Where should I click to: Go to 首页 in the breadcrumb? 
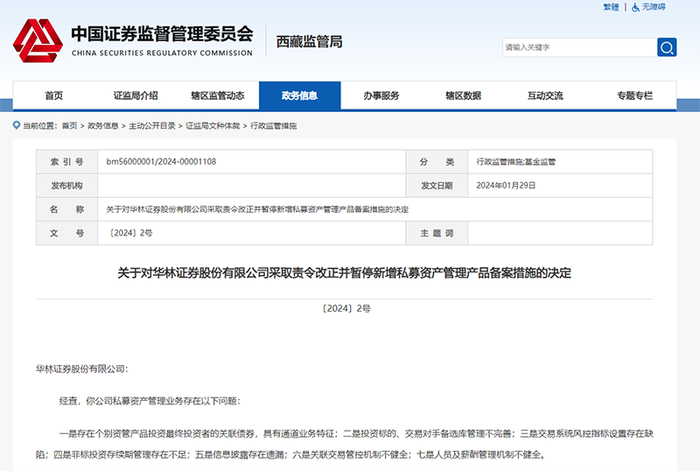69,126
